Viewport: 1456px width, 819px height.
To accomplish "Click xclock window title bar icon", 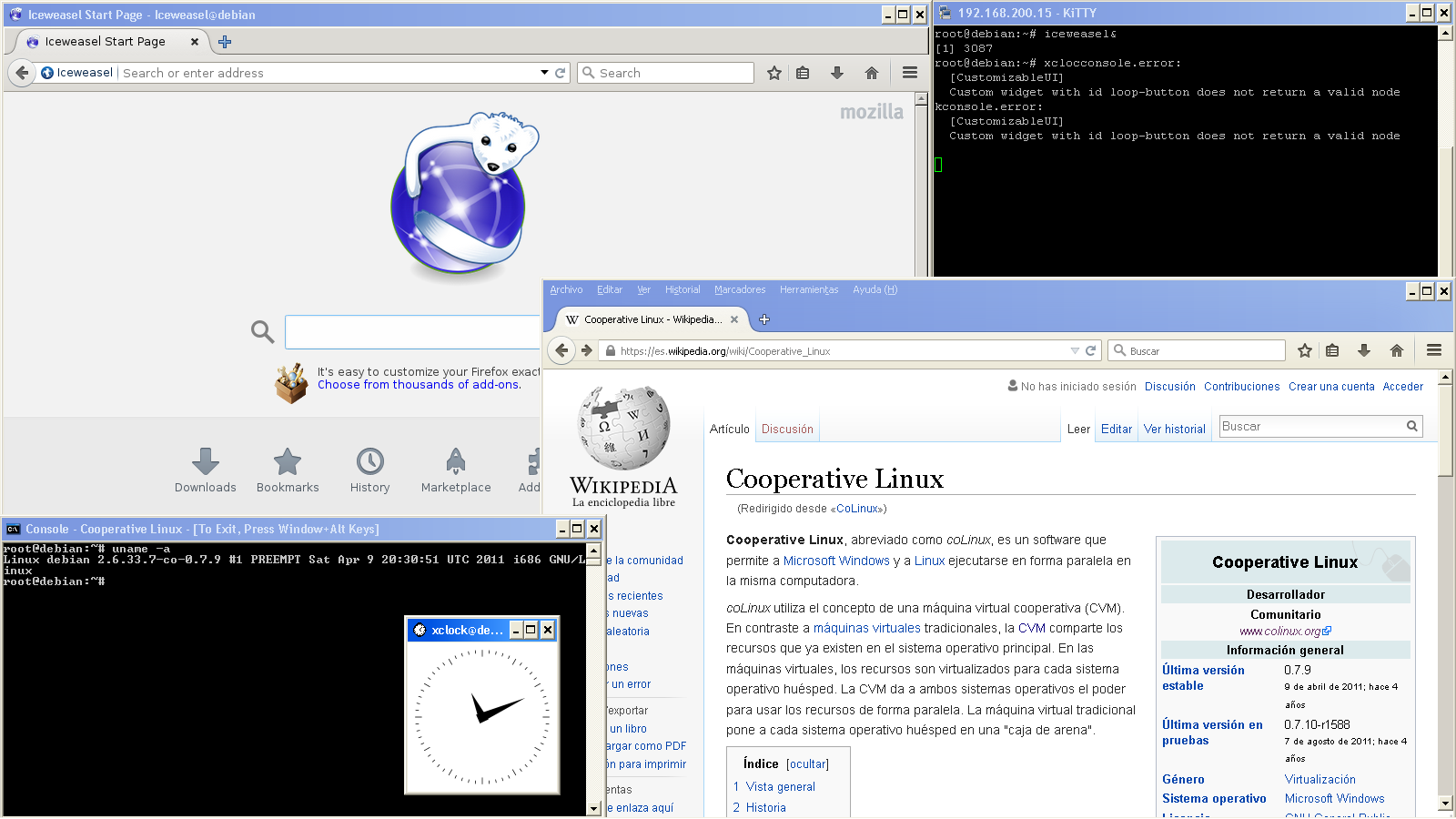I will 420,630.
